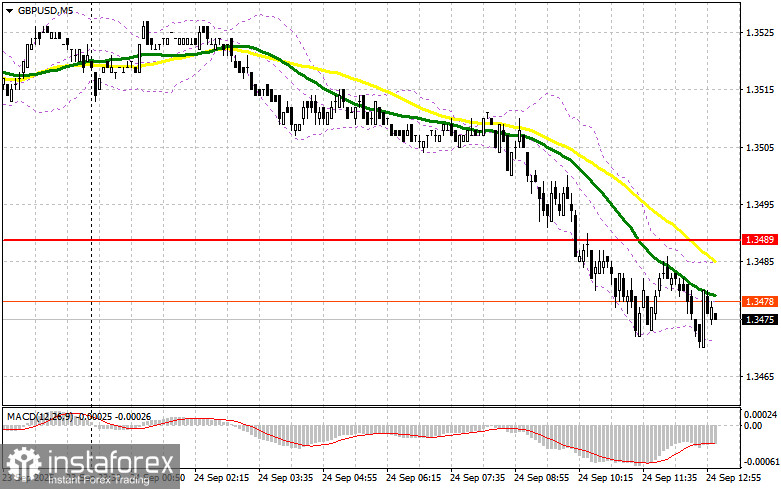Image resolution: width=781 pixels, height=489 pixels.
Task: Click the 1.3505 price axis label
Action: pyautogui.click(x=760, y=148)
